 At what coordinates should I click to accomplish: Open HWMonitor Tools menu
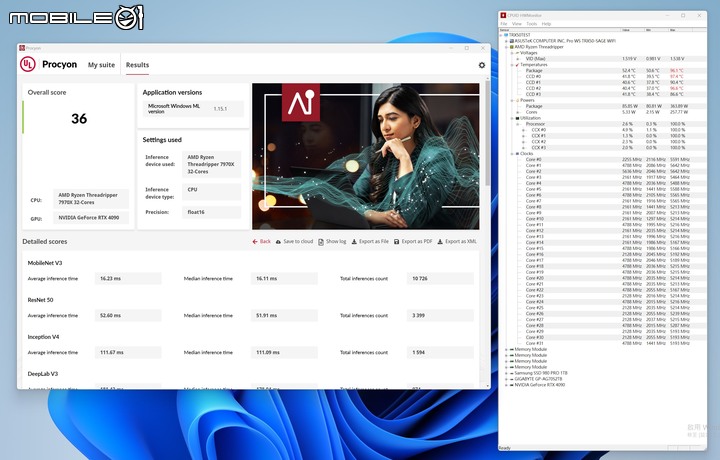532,23
